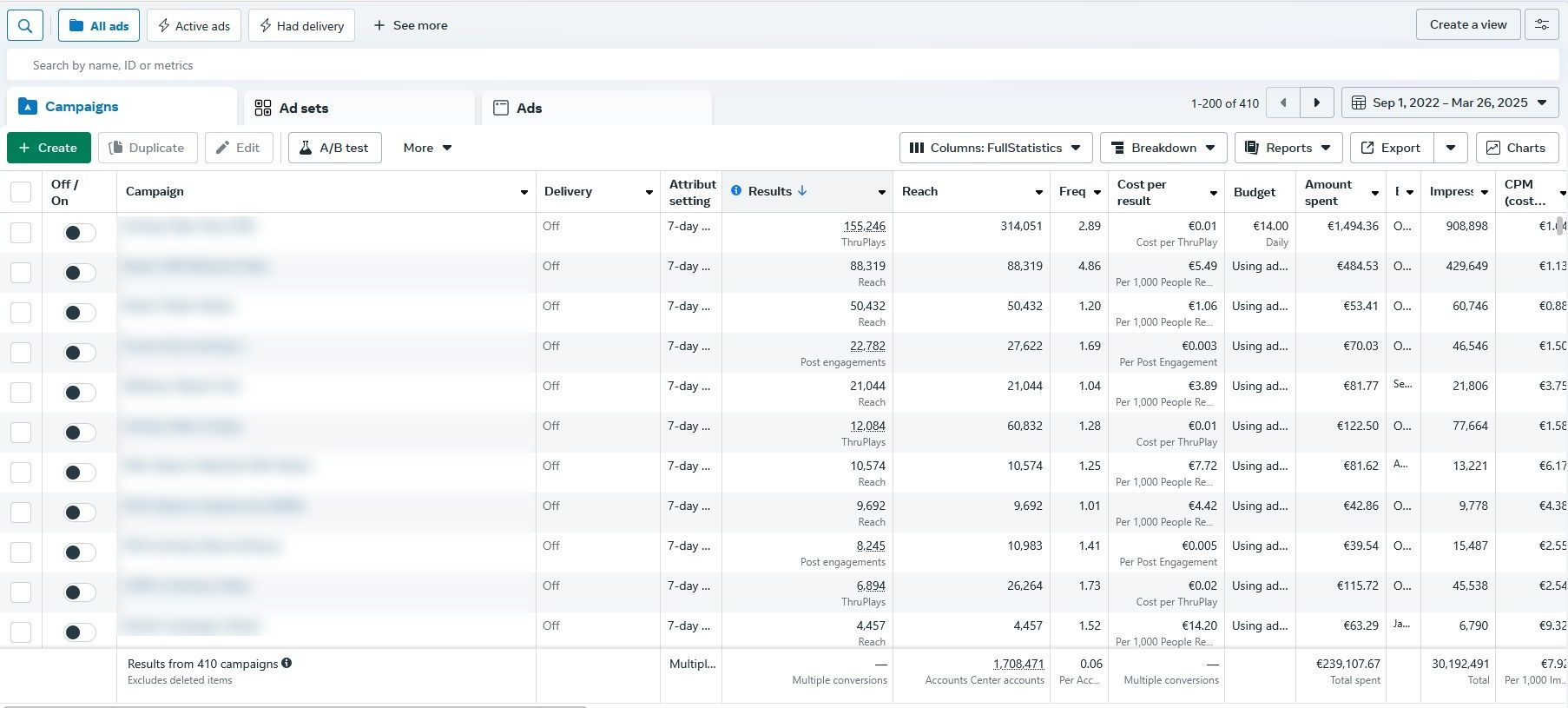
Task: Click the vertical table scrollbar
Action: 1560,227
